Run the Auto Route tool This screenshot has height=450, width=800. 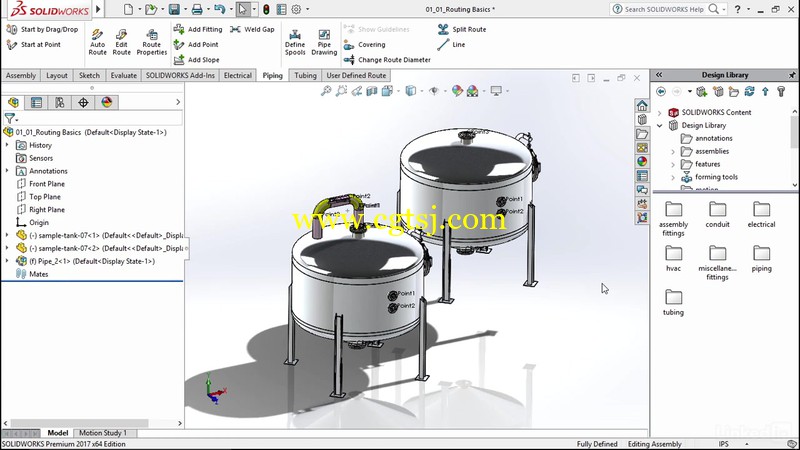(97, 42)
